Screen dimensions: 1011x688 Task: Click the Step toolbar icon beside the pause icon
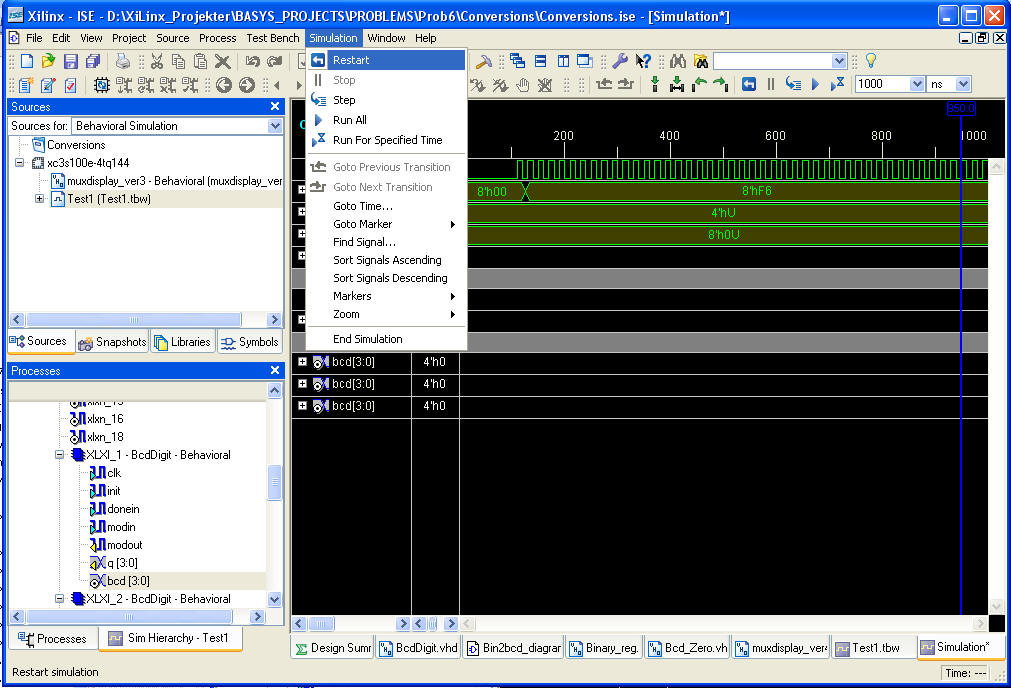tap(793, 84)
